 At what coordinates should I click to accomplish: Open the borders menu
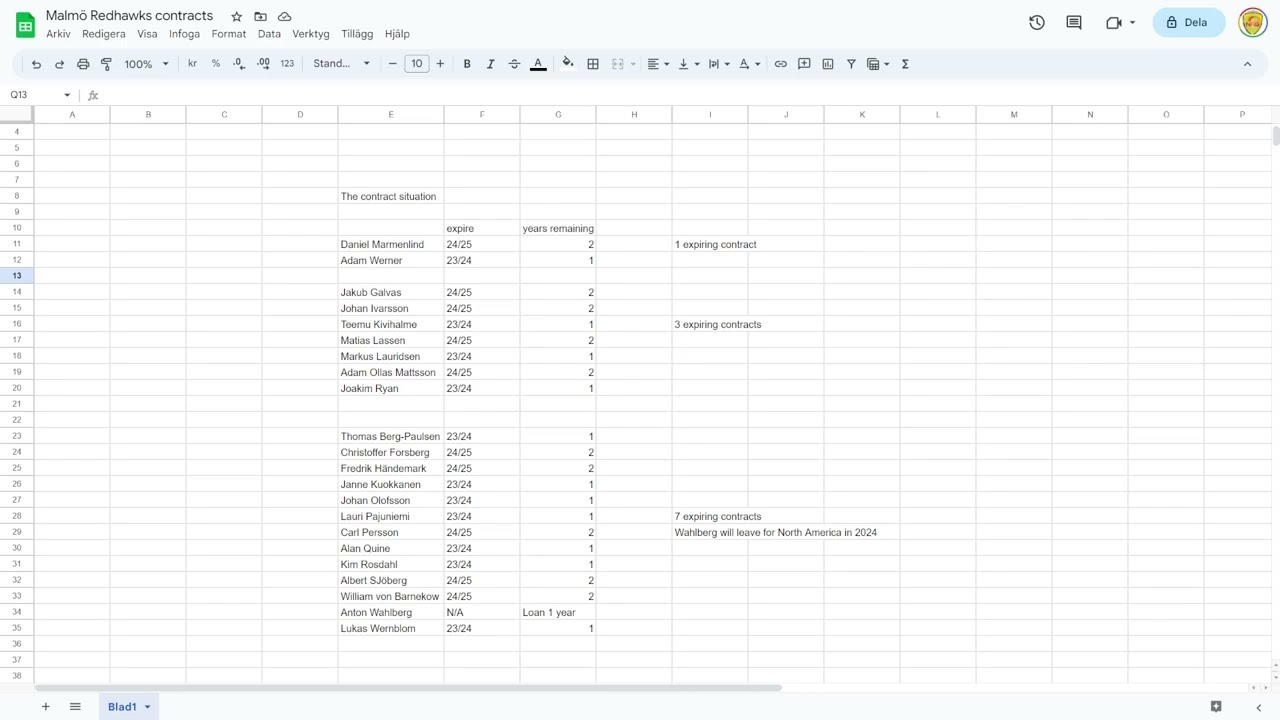[593, 64]
